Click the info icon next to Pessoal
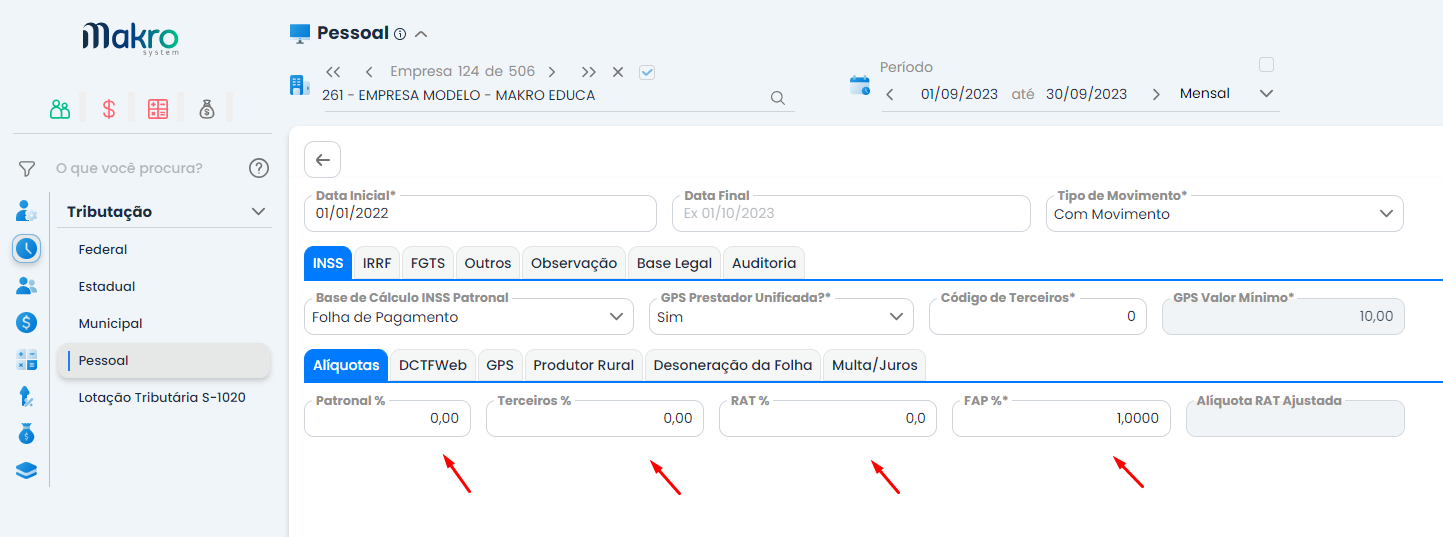 [x=400, y=34]
